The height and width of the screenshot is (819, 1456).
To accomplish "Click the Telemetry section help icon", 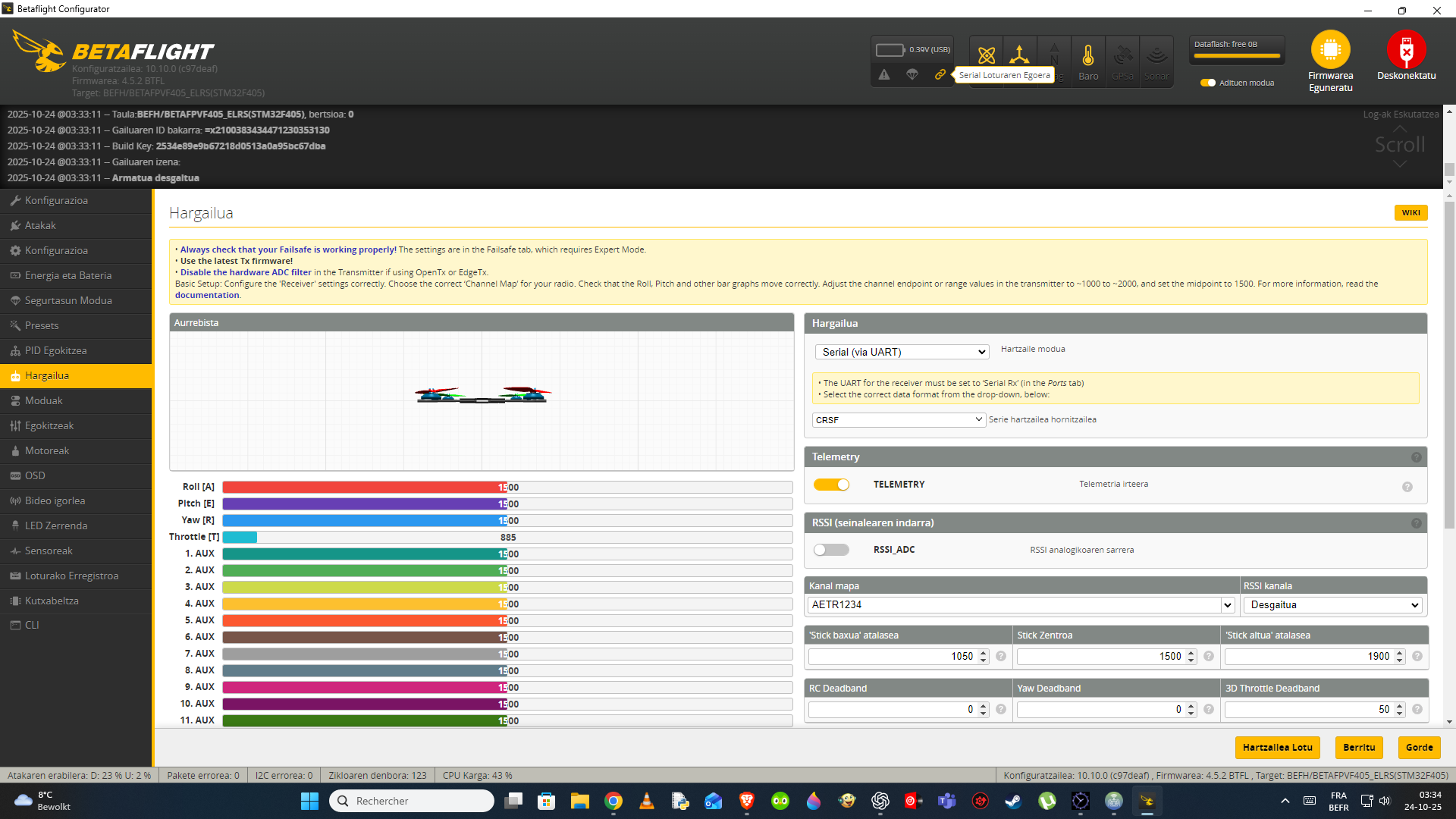I will 1416,457.
